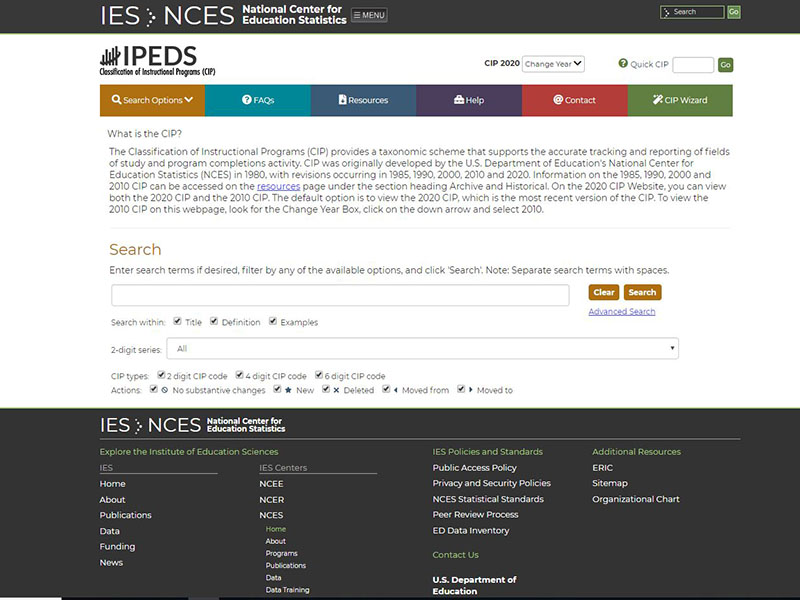
Task: Click the orange Search button
Action: [x=642, y=292]
